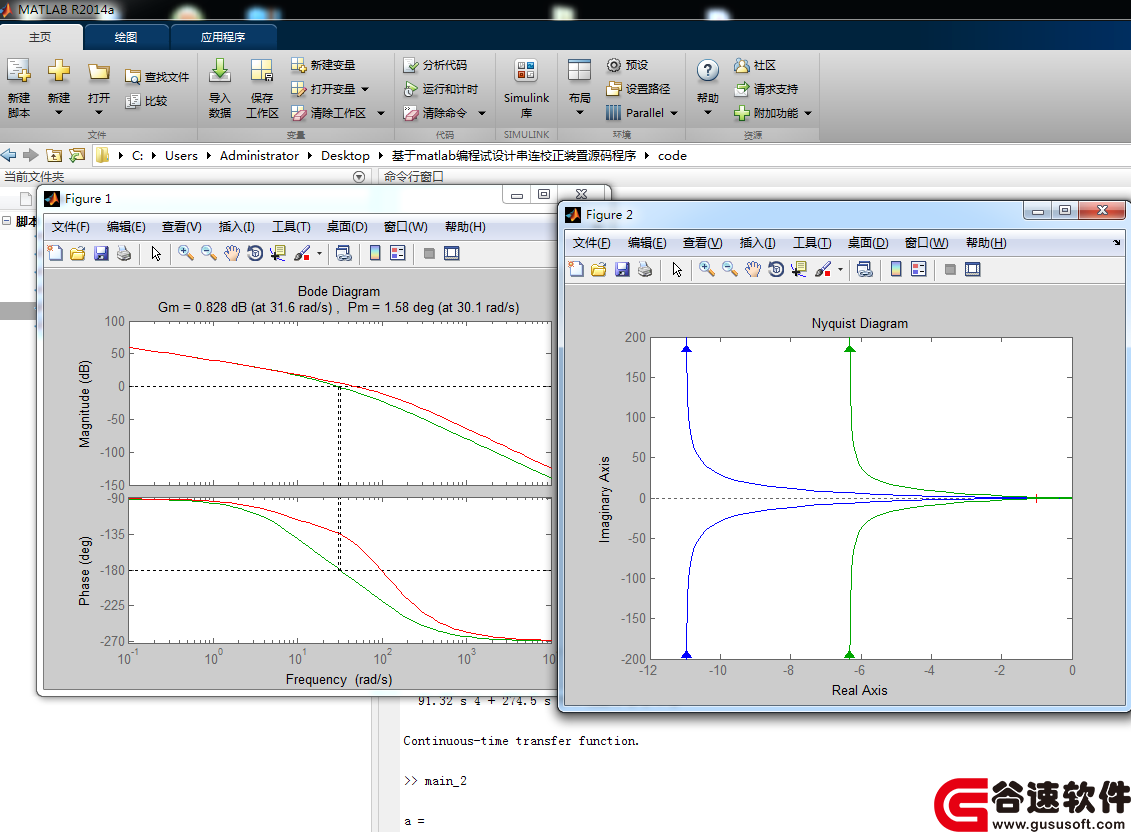This screenshot has width=1131, height=832.
Task: Click Compare (比较) button
Action: (x=146, y=101)
